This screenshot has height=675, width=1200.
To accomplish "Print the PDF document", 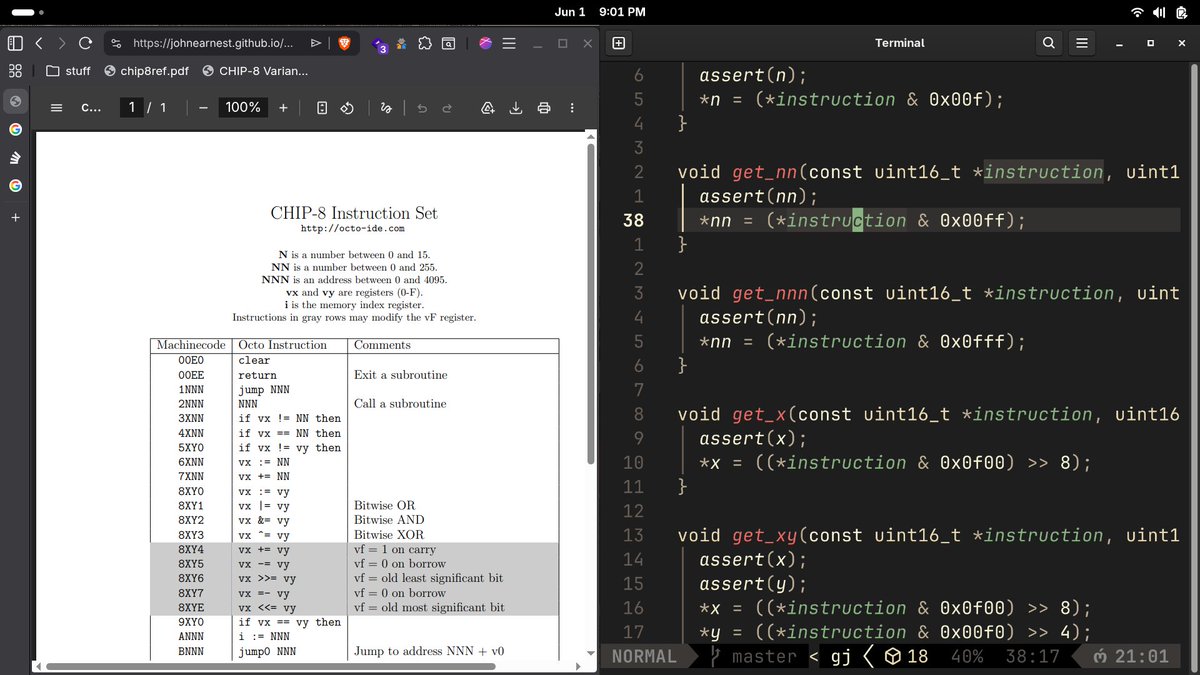I will pyautogui.click(x=544, y=108).
